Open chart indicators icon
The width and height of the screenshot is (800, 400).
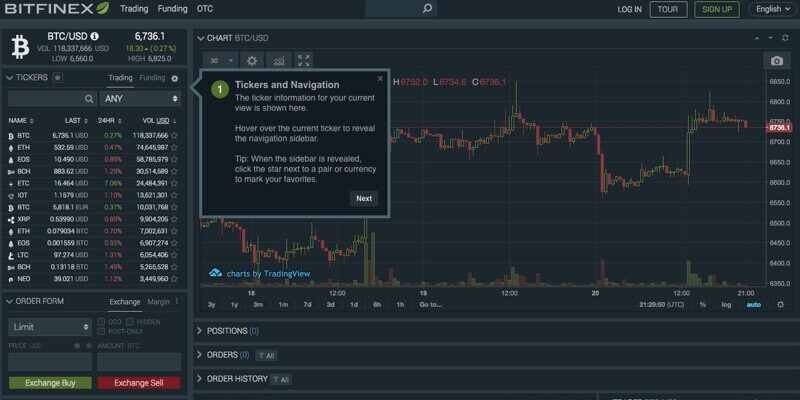pyautogui.click(x=279, y=61)
